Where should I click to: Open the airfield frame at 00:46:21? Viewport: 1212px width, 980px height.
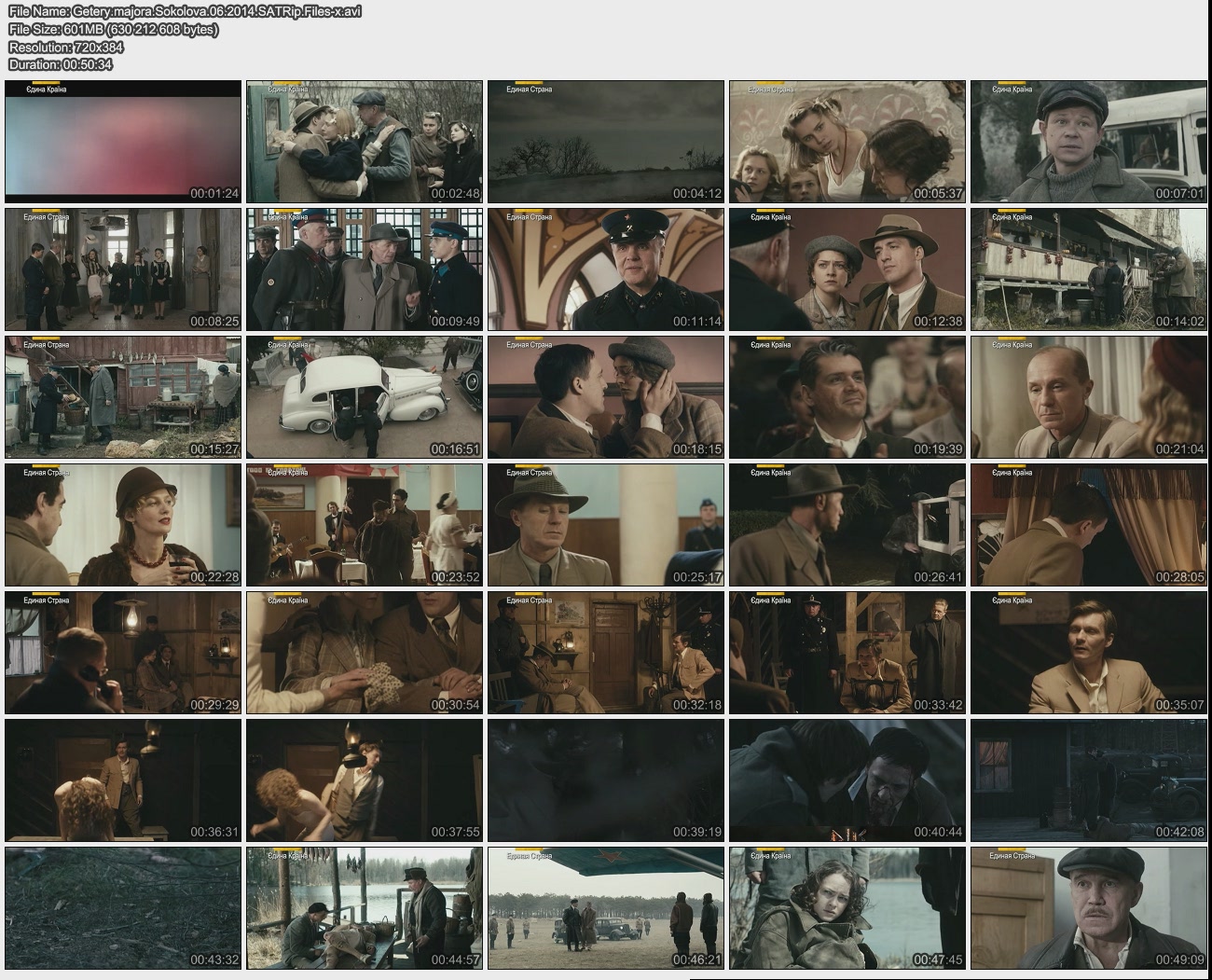606,908
